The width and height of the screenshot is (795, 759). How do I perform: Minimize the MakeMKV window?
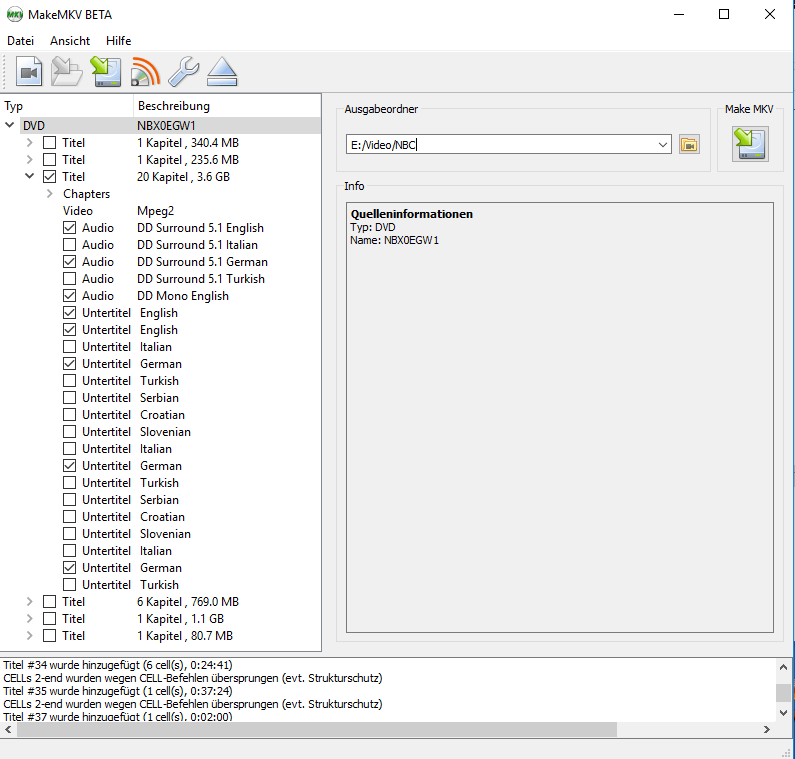(x=679, y=14)
